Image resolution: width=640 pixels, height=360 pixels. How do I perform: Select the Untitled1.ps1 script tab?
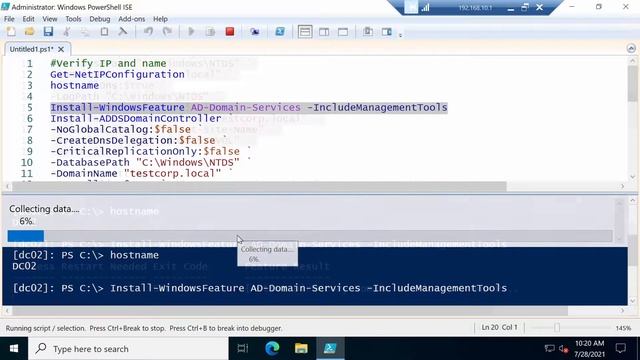pyautogui.click(x=31, y=49)
